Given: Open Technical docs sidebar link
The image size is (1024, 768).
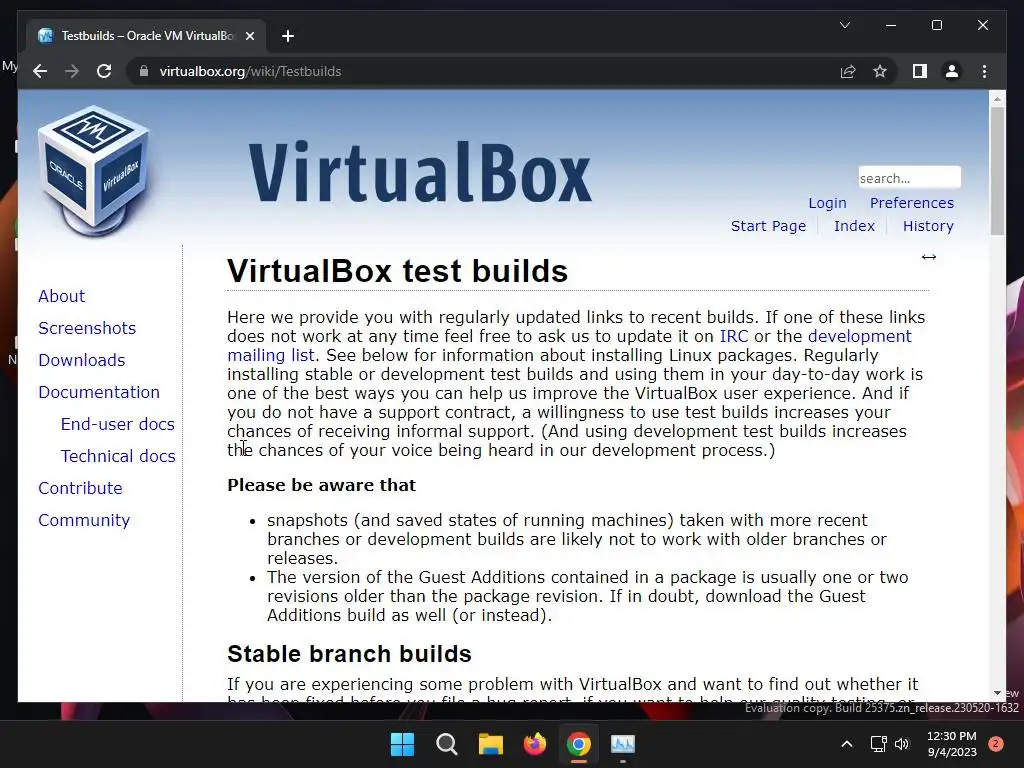Looking at the screenshot, I should pyautogui.click(x=118, y=456).
